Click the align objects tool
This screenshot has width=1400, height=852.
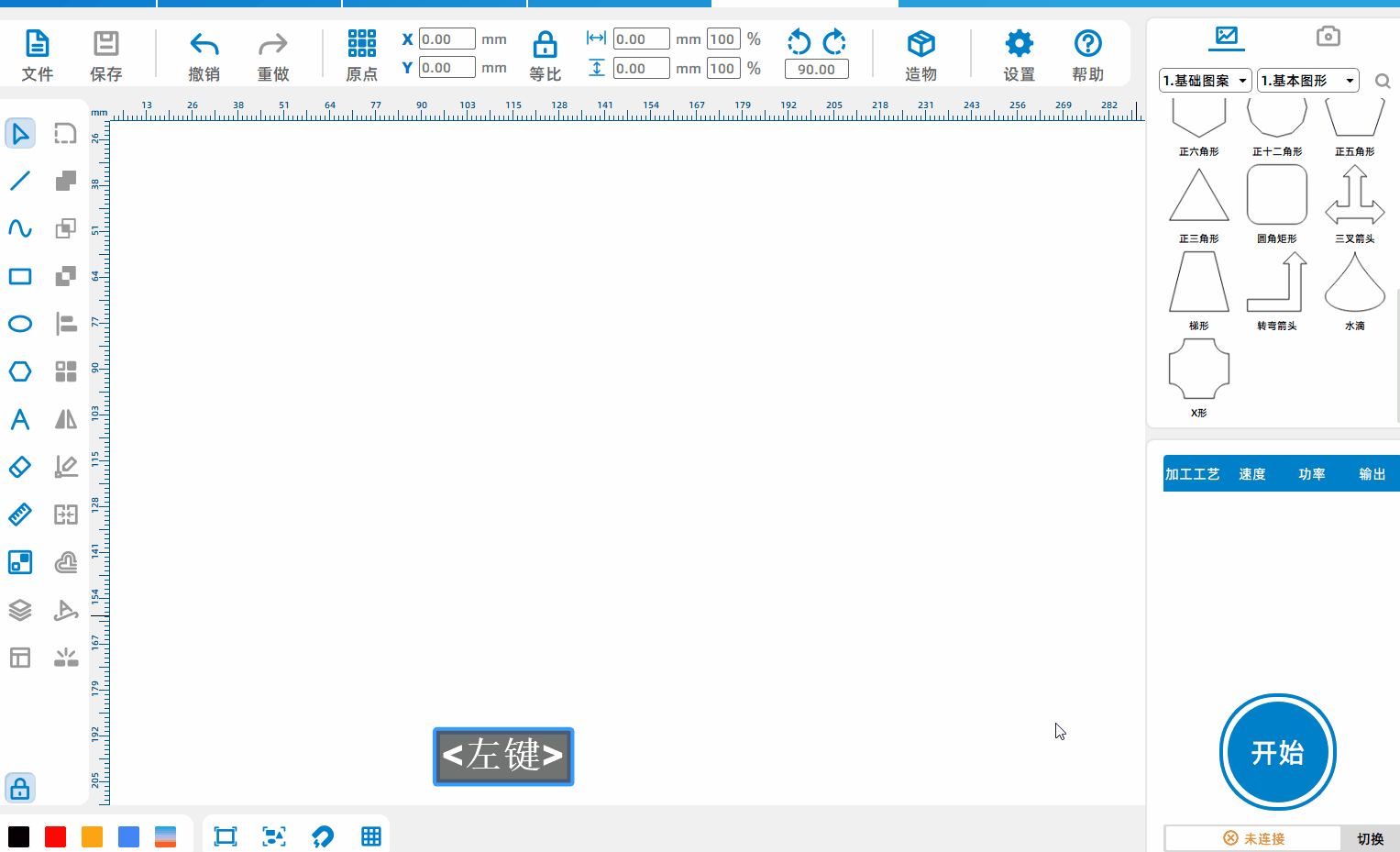coord(65,324)
